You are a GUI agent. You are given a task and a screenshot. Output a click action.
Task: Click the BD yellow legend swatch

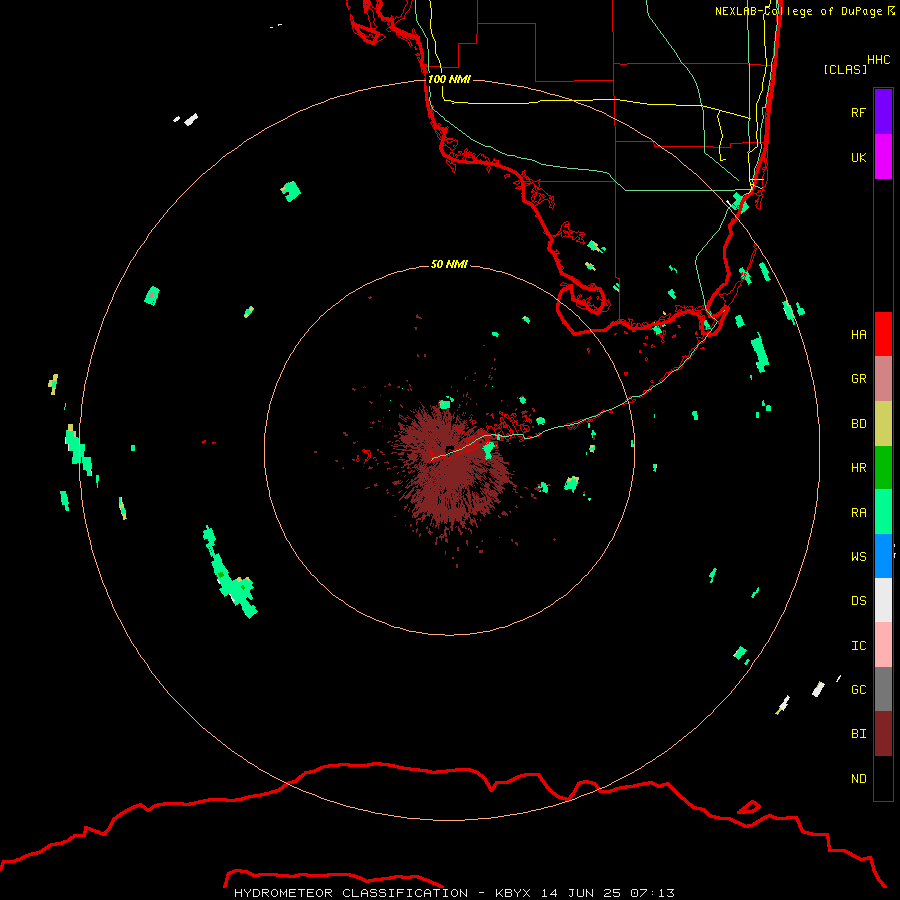[883, 424]
